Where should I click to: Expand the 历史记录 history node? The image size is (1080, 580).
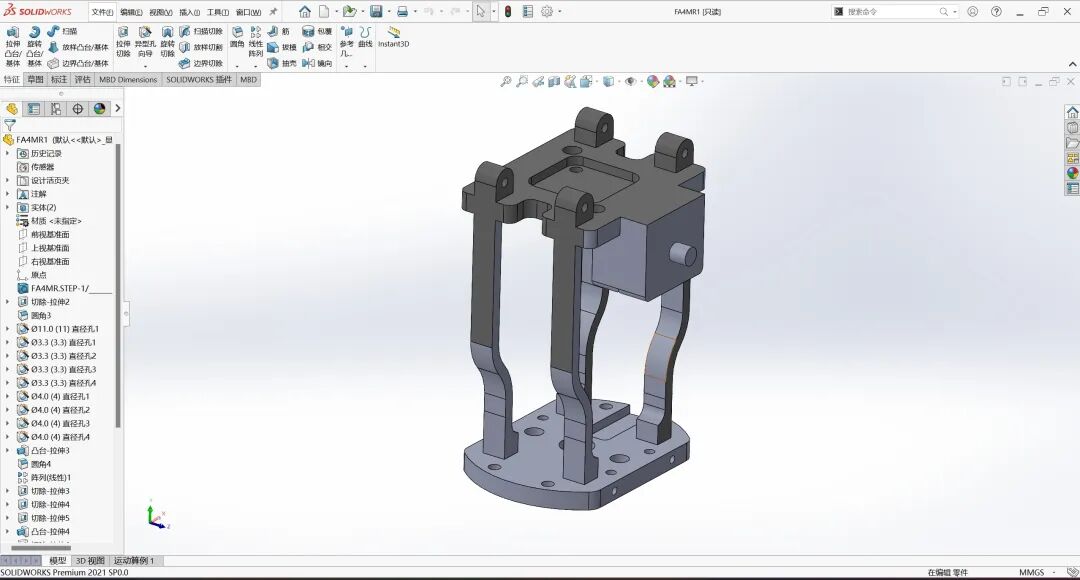(x=8, y=154)
